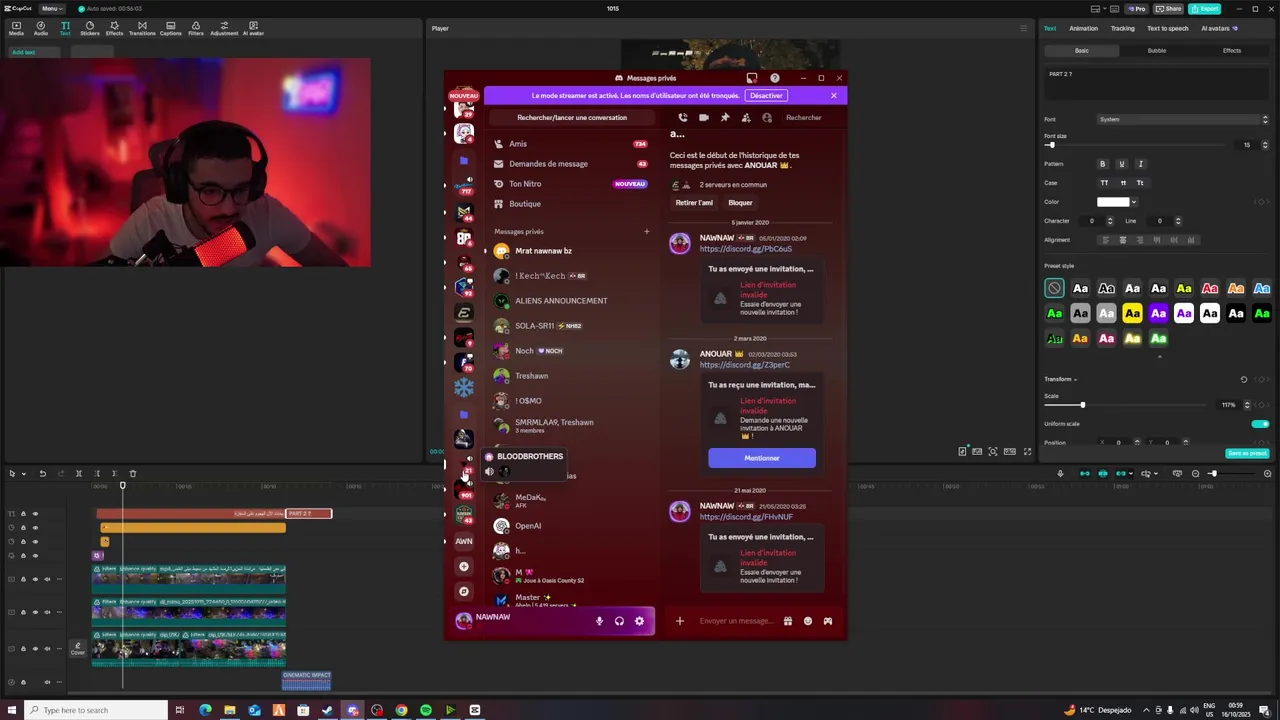Viewport: 1280px width, 720px height.
Task: Open the Media panel in CapCut
Action: tap(16, 28)
